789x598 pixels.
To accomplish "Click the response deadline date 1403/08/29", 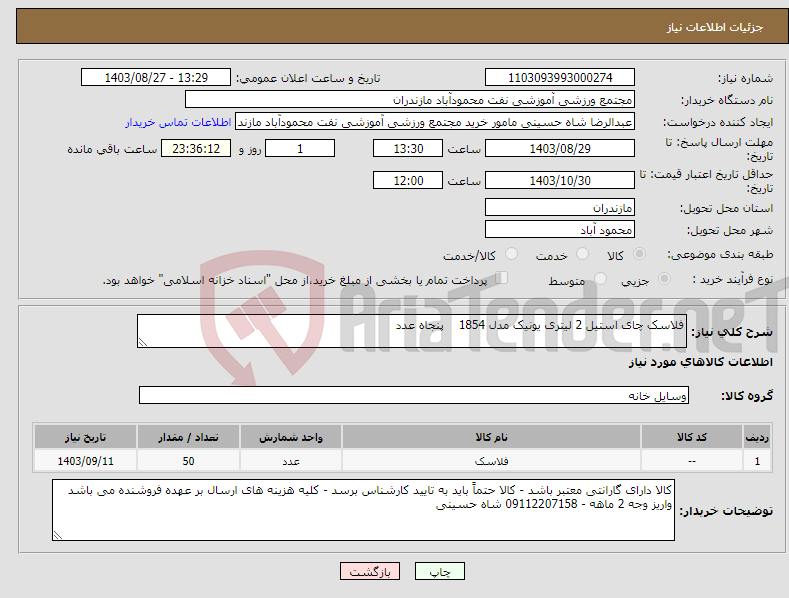I will (560, 148).
